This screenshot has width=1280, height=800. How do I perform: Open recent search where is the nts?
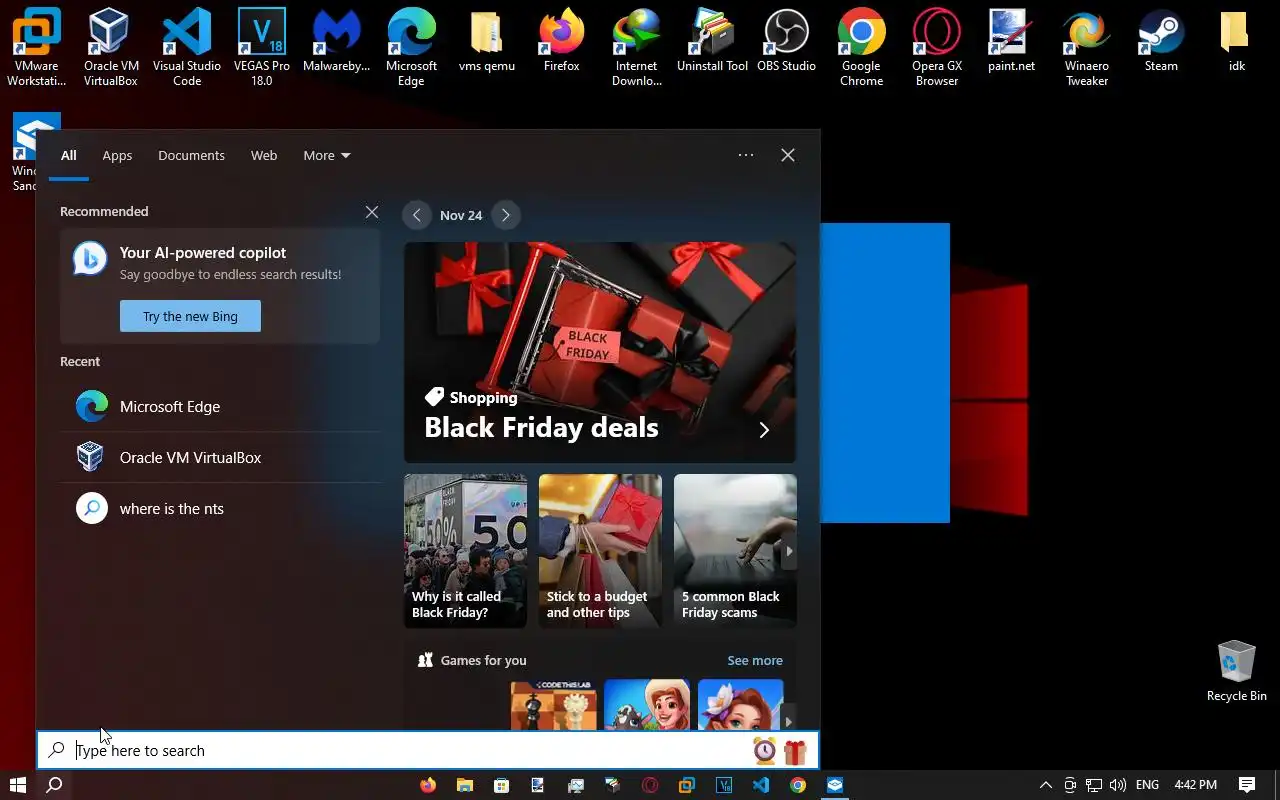tap(220, 508)
